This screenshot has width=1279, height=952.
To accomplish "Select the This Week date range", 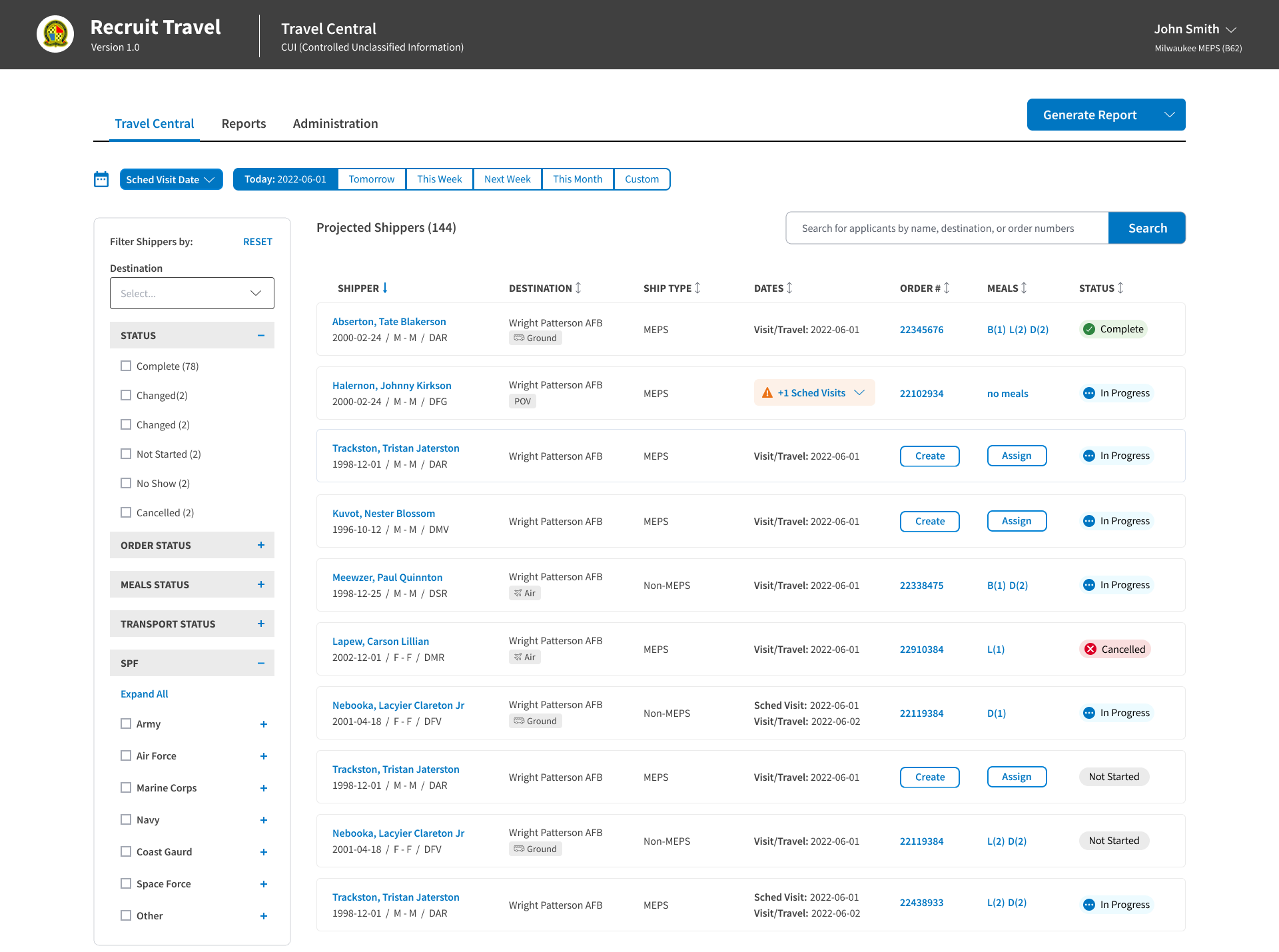I will tap(440, 179).
